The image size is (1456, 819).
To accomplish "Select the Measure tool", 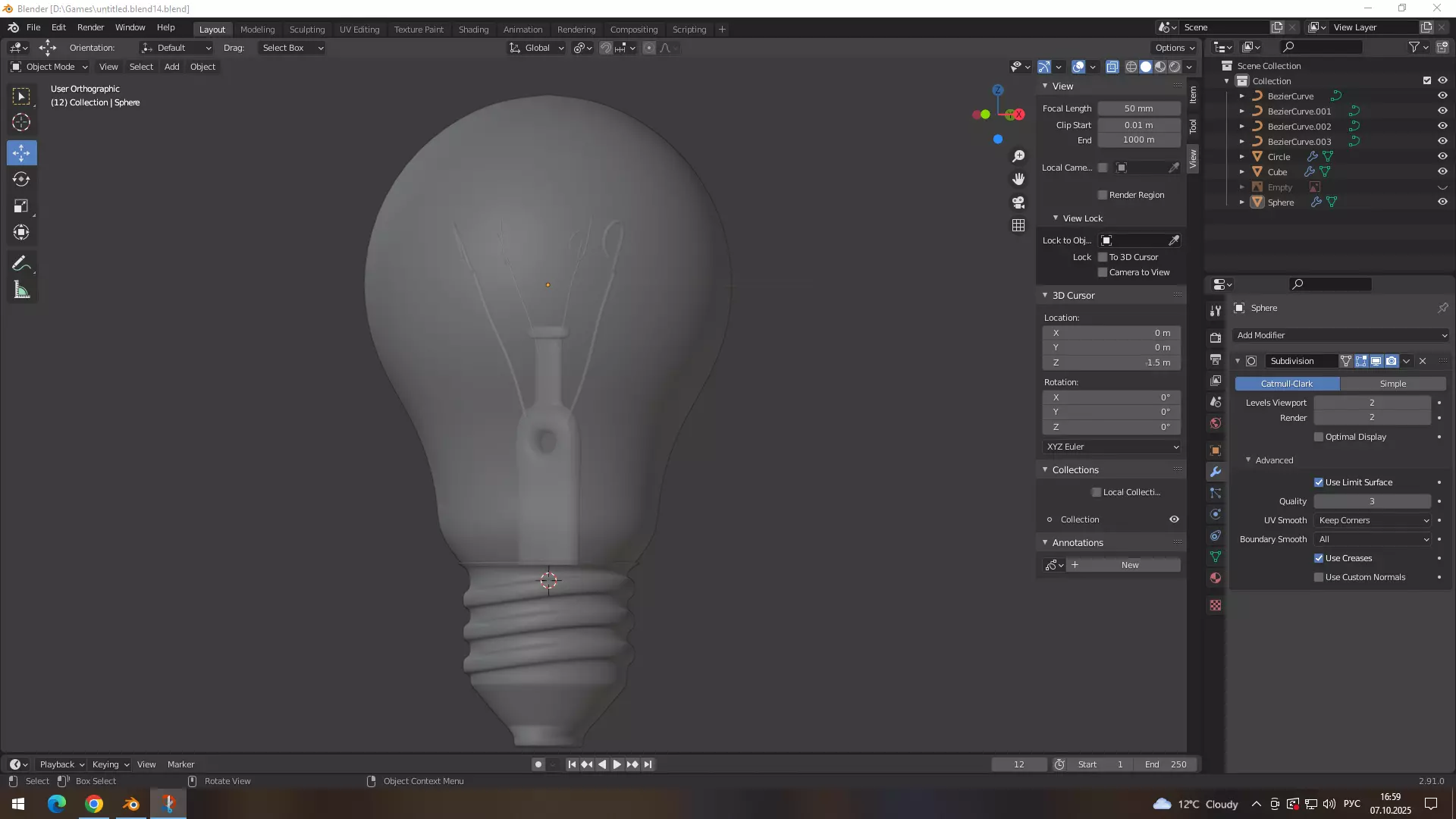I will click(21, 290).
